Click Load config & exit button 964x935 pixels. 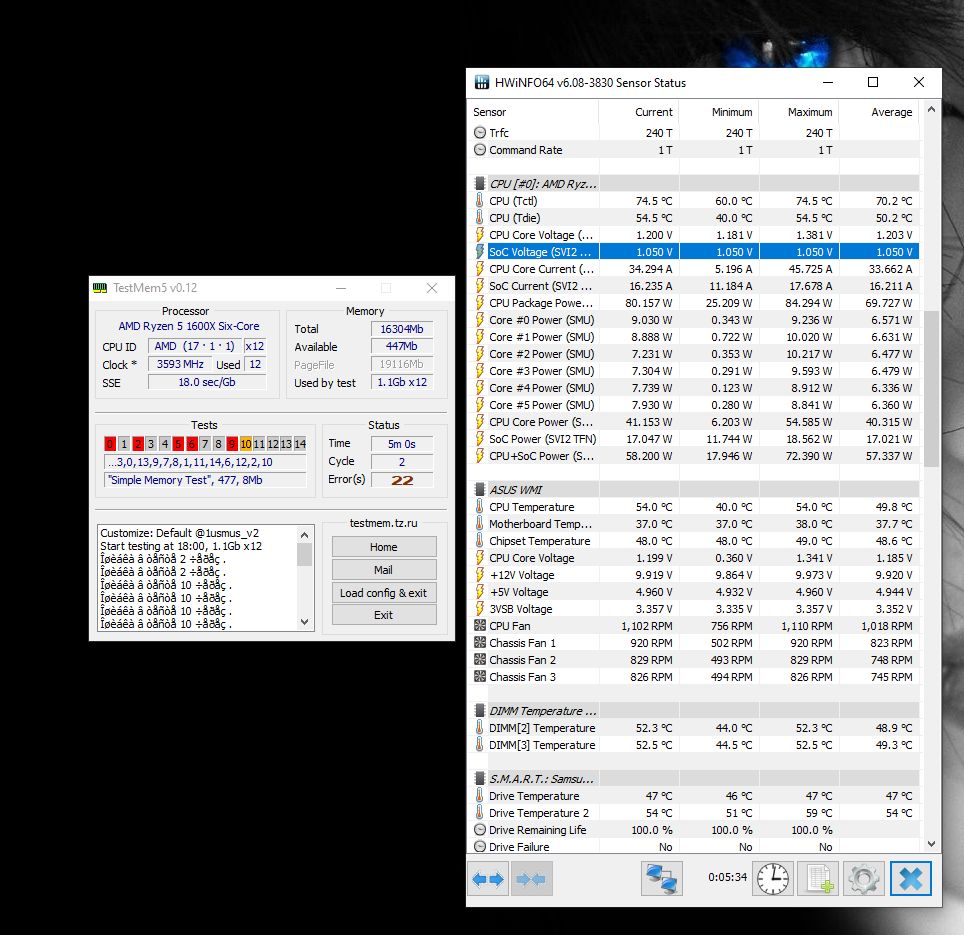click(x=384, y=593)
